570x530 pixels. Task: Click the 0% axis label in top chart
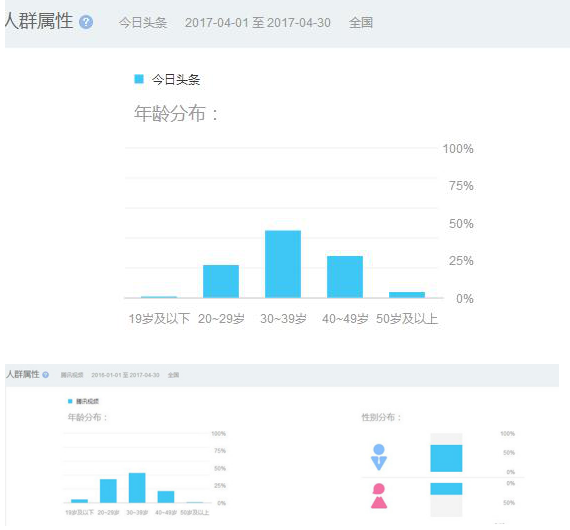pyautogui.click(x=465, y=299)
